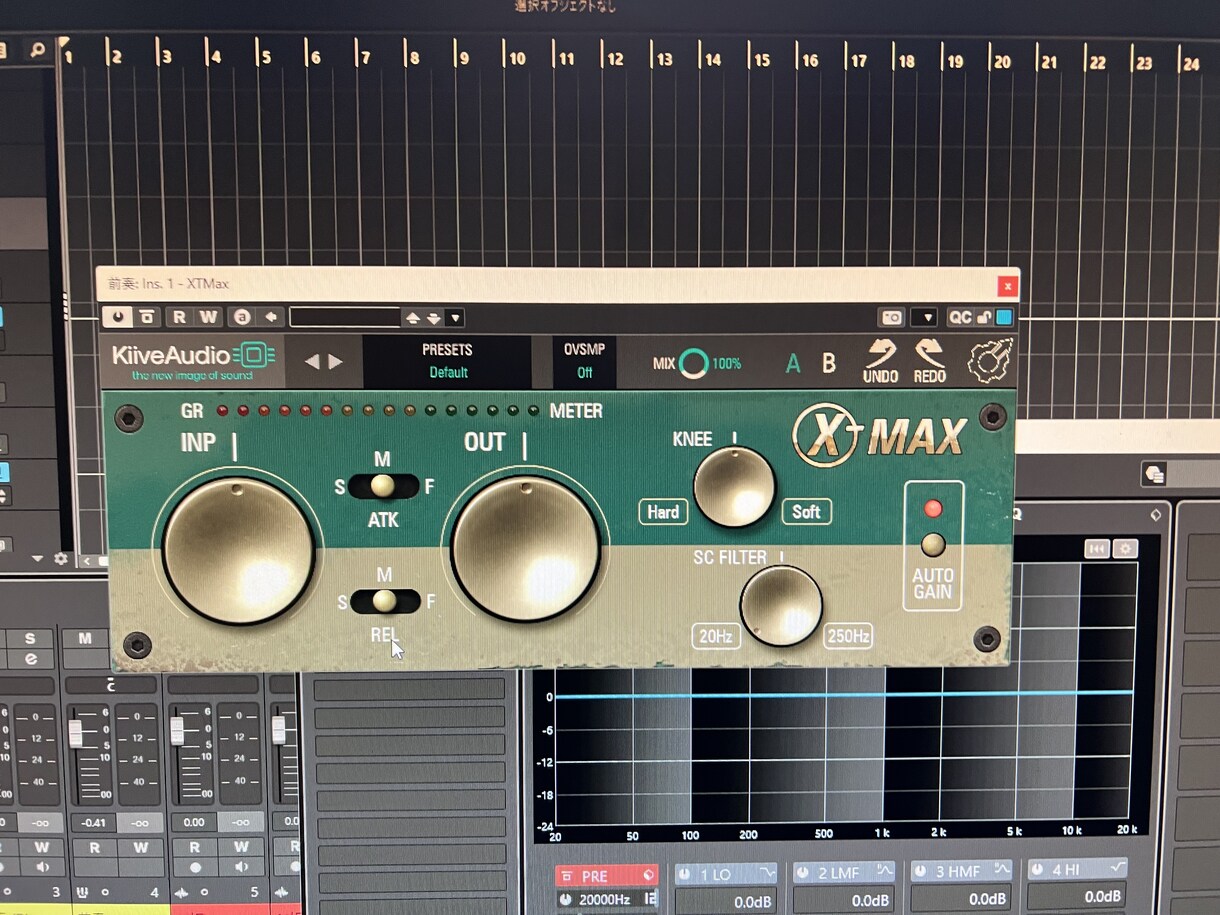Click the EQ settings gear icon above graph
The width and height of the screenshot is (1220, 915).
pyautogui.click(x=1126, y=549)
